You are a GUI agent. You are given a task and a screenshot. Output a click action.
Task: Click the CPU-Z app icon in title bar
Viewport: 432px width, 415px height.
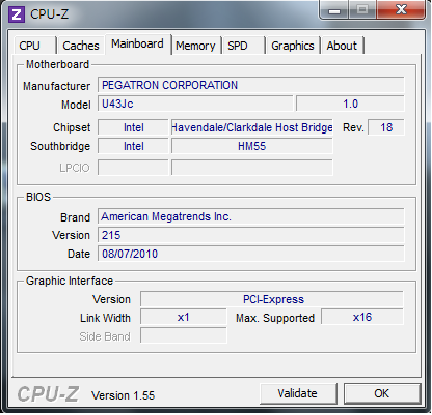tap(17, 14)
